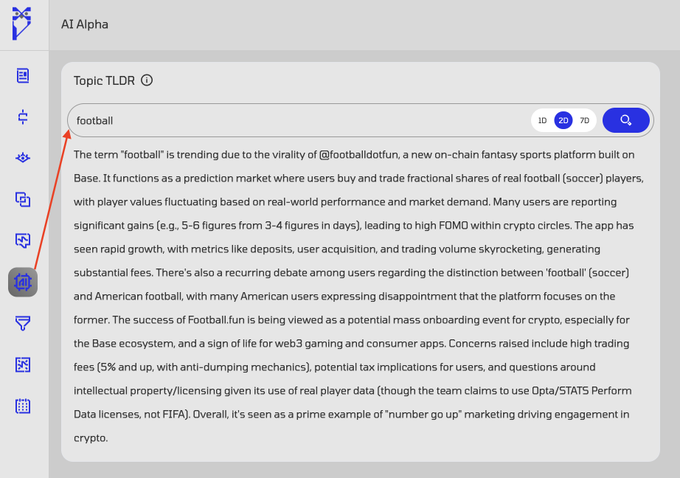Select the overlapping squares sidebar icon
This screenshot has width=680, height=478.
[23, 200]
